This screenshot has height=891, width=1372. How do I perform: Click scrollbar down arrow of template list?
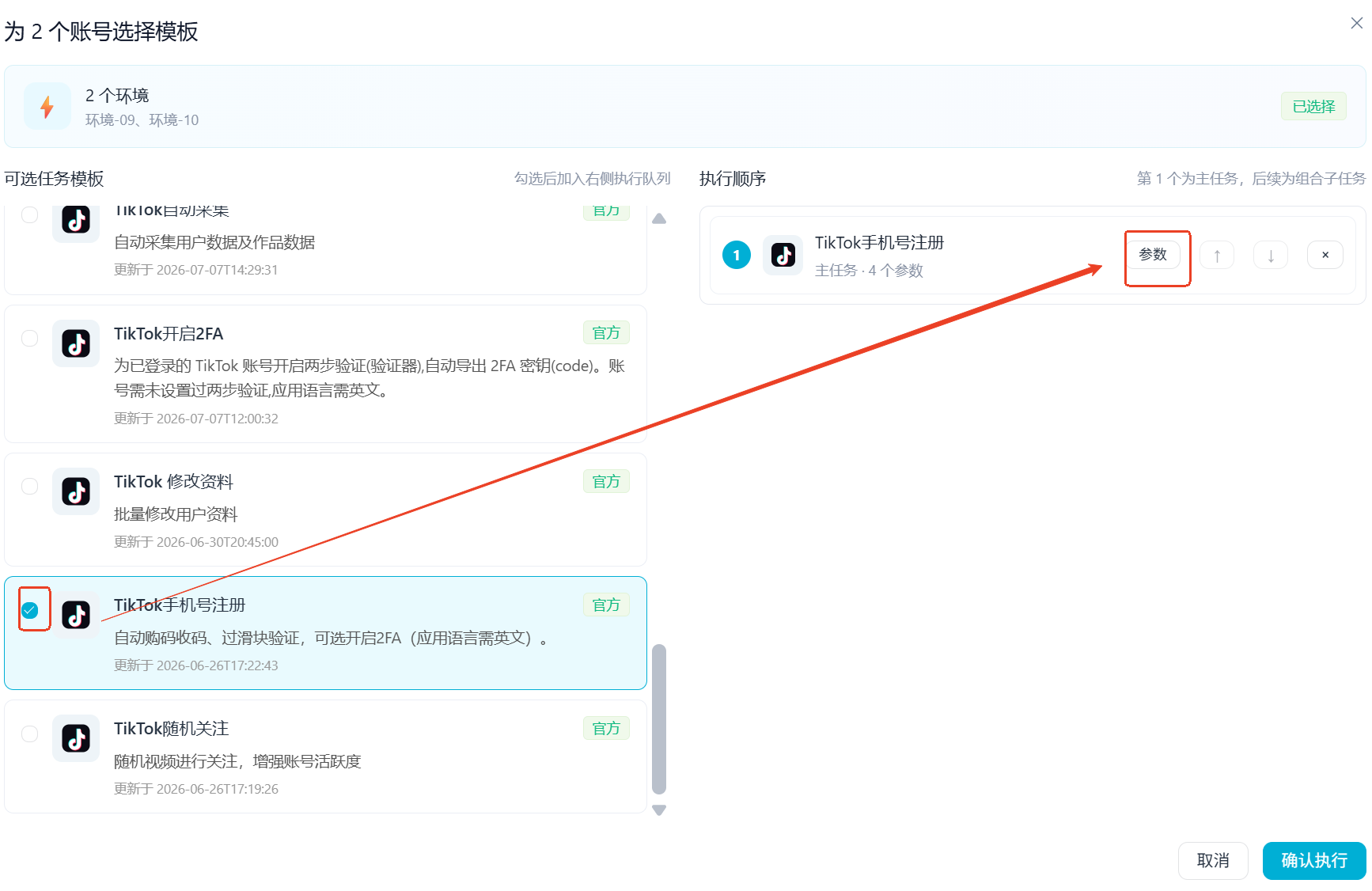coord(659,809)
